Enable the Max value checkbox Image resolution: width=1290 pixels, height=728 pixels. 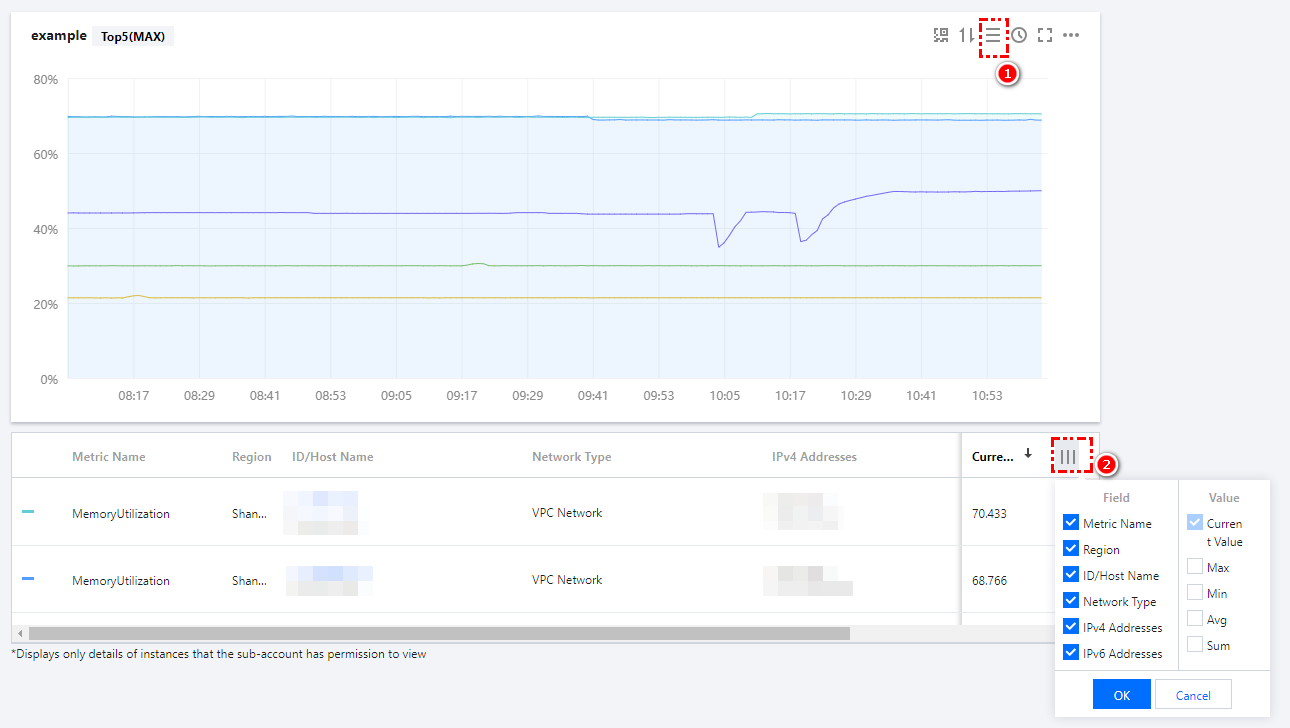click(1195, 566)
